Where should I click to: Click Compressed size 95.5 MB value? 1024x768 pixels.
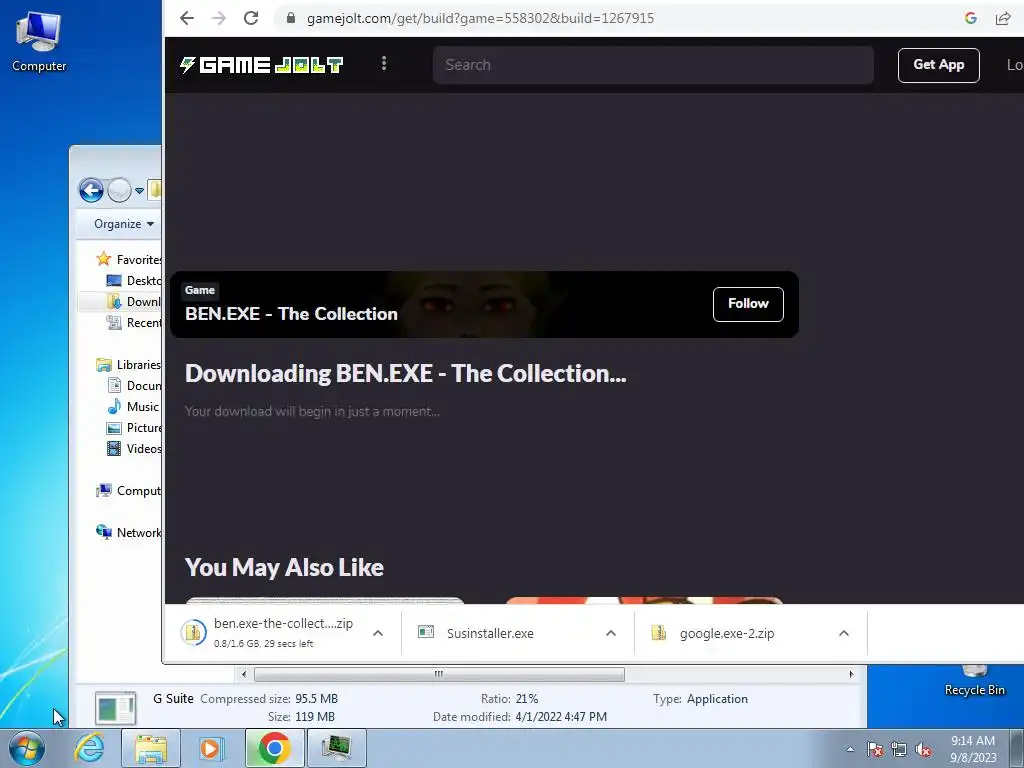316,699
